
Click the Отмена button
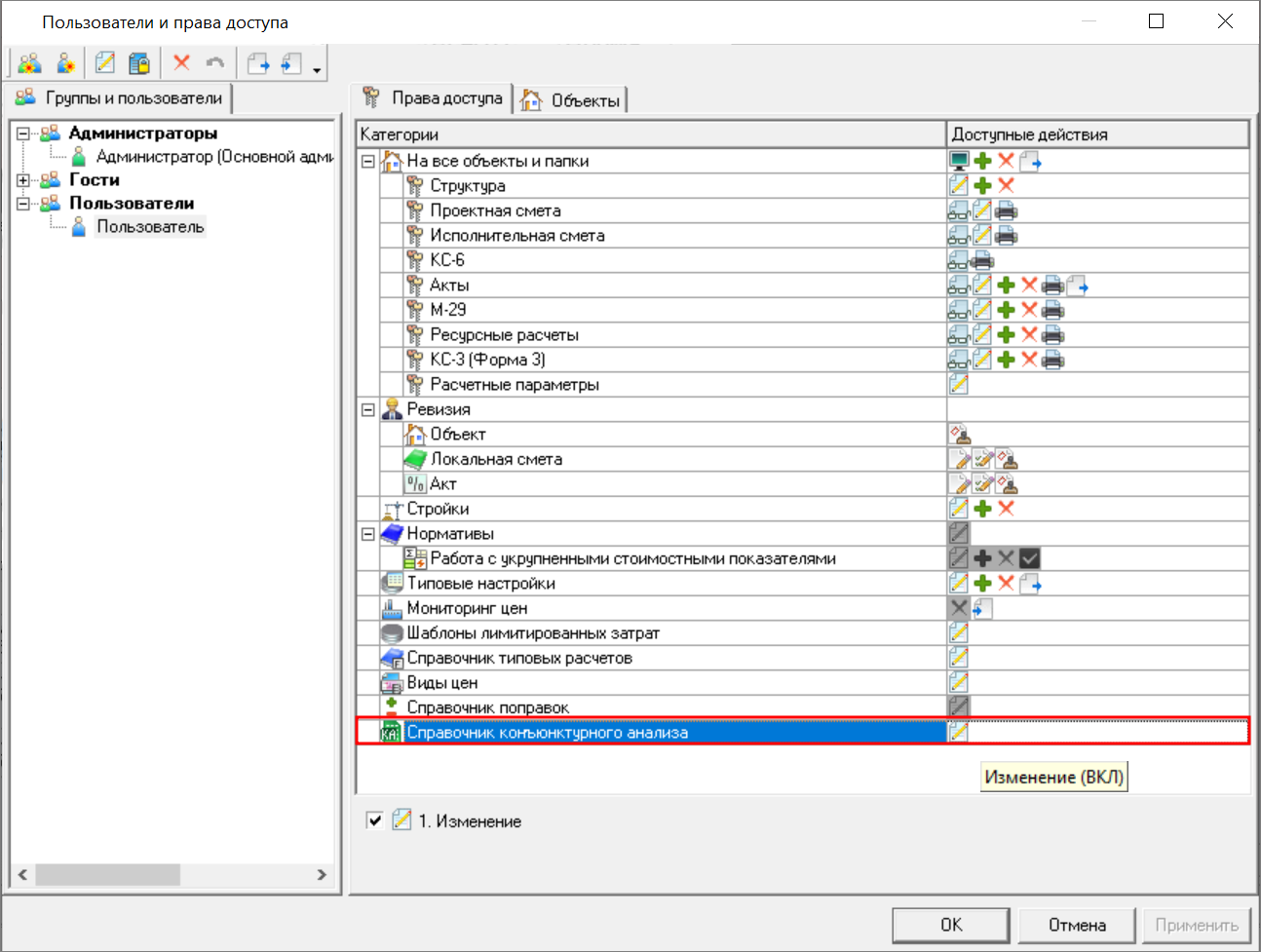[x=1077, y=925]
